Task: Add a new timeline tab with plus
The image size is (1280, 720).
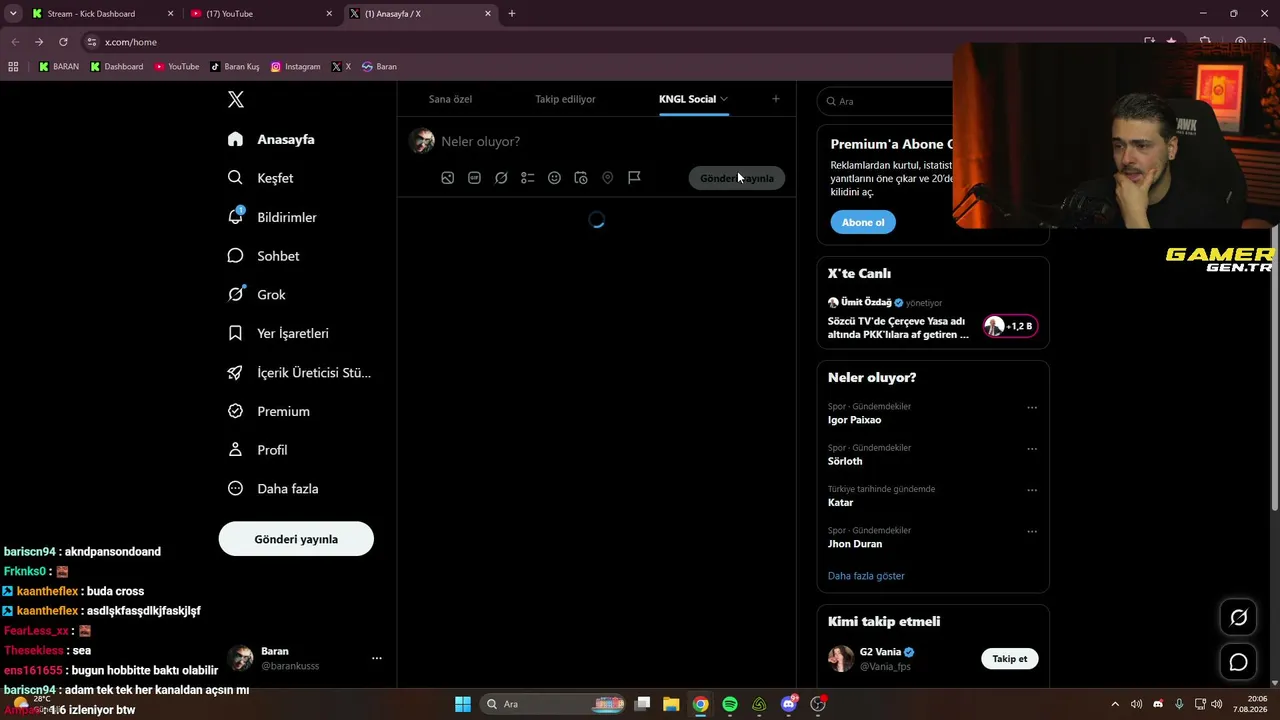Action: [x=776, y=99]
